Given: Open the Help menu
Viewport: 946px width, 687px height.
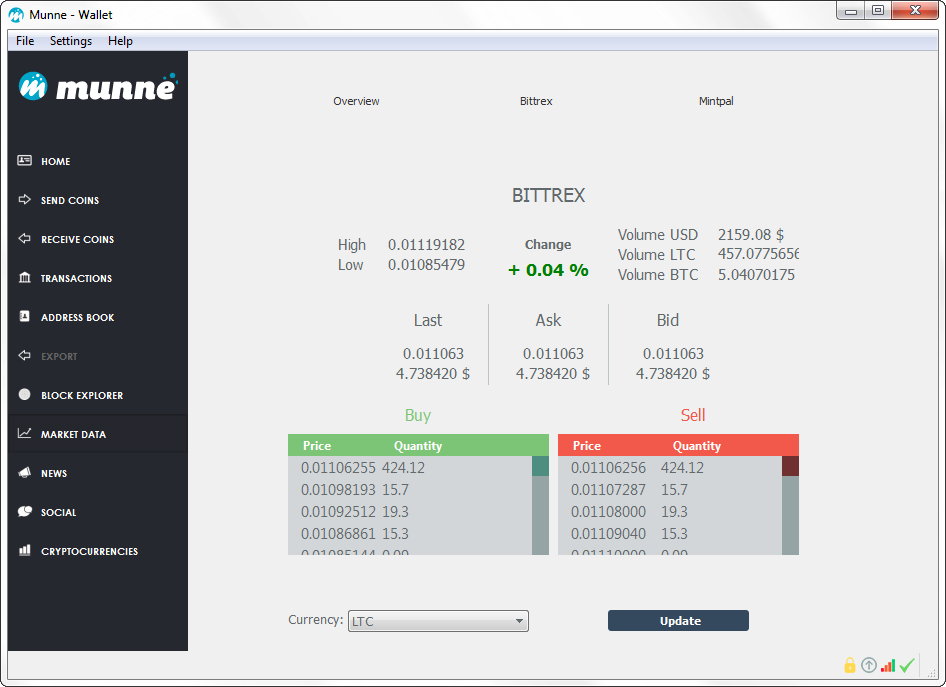Looking at the screenshot, I should pyautogui.click(x=120, y=41).
